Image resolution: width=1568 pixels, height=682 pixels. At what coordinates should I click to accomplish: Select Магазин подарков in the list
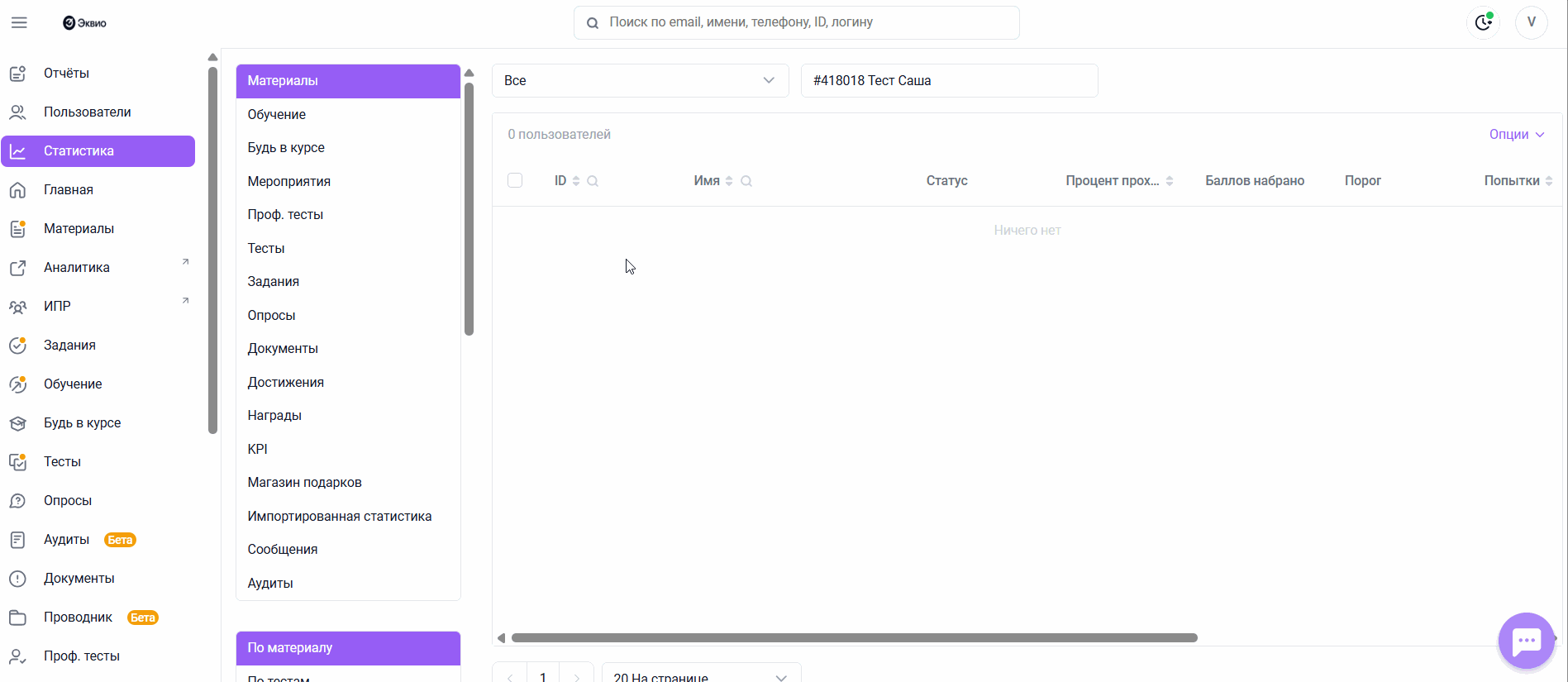pyautogui.click(x=348, y=483)
